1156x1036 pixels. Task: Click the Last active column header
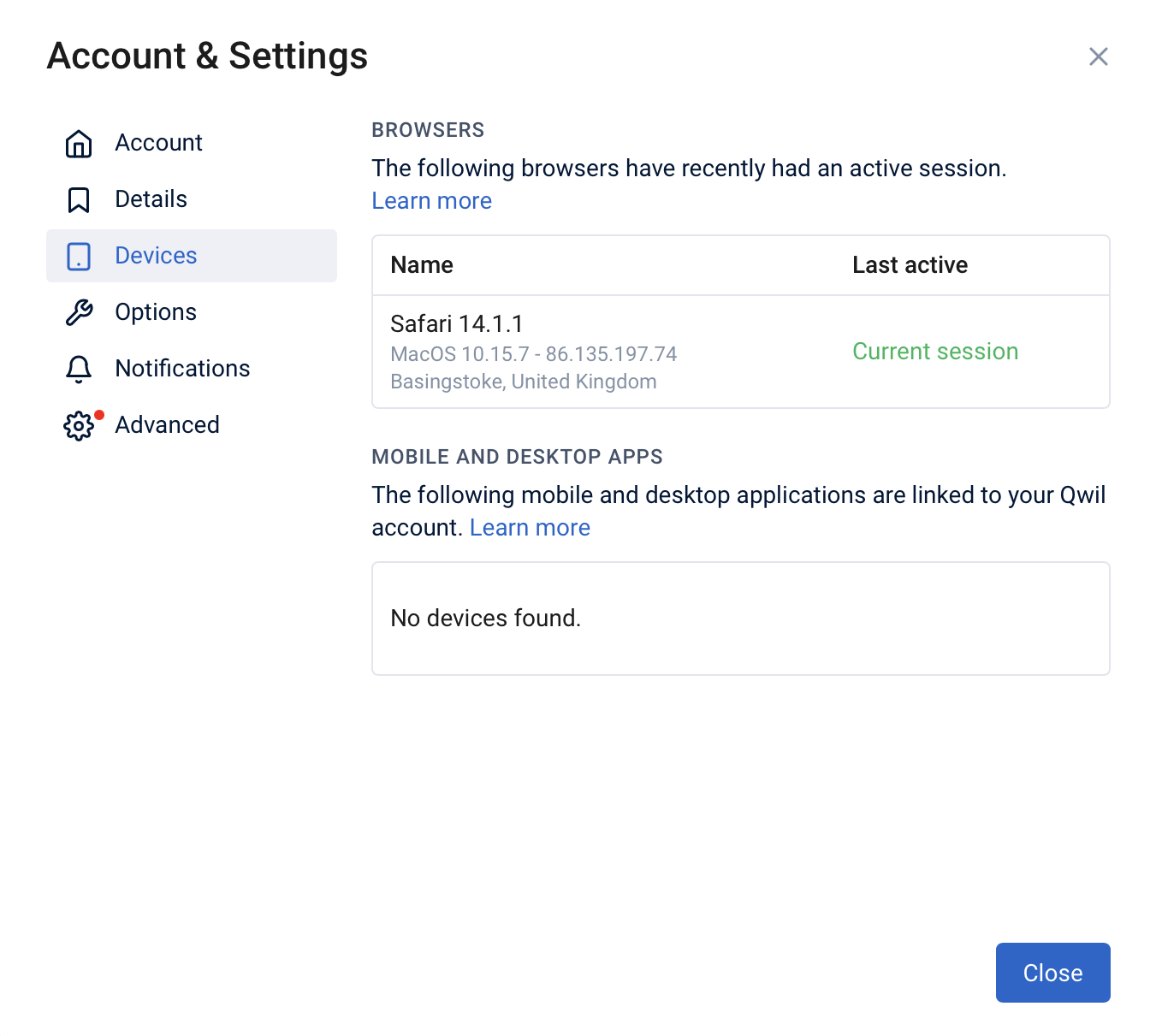click(x=910, y=265)
